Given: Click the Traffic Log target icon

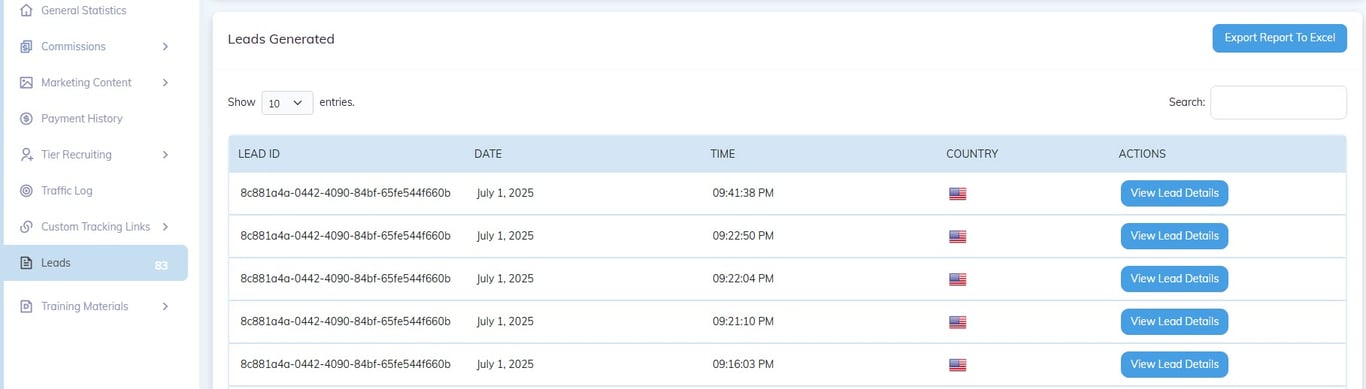Looking at the screenshot, I should [x=26, y=190].
